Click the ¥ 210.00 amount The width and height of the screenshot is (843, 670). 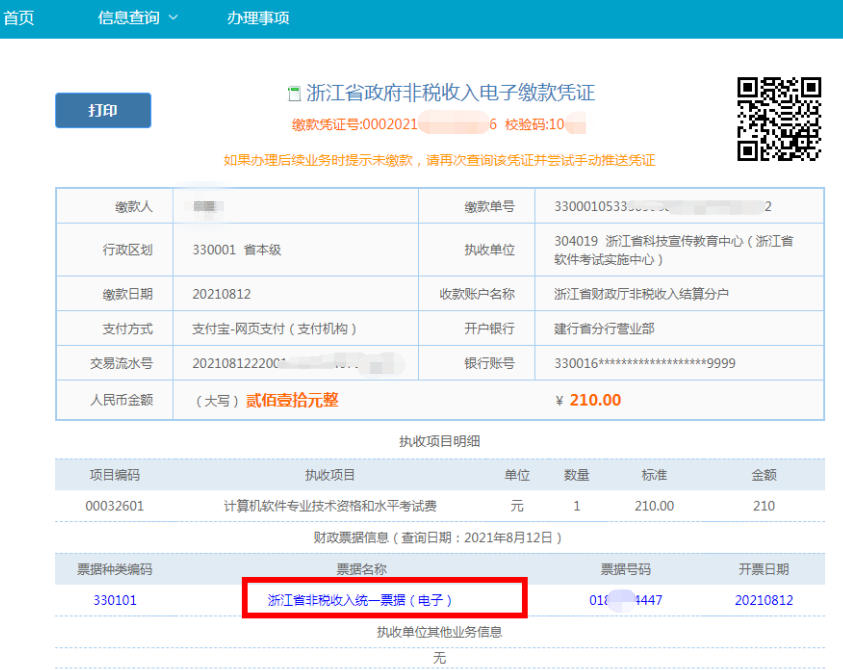[x=588, y=400]
